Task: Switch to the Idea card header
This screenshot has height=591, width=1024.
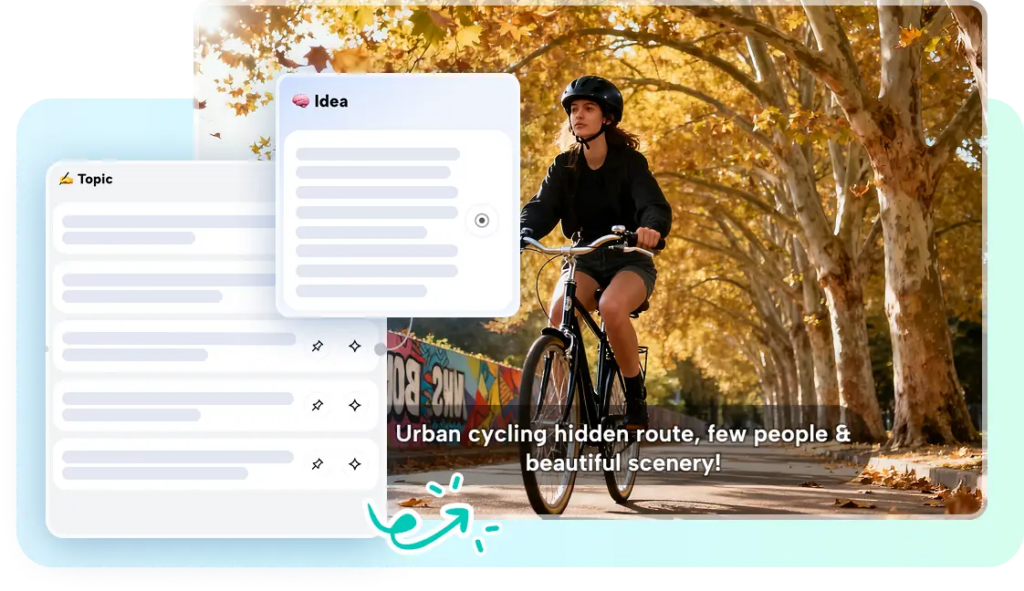Action: (330, 101)
